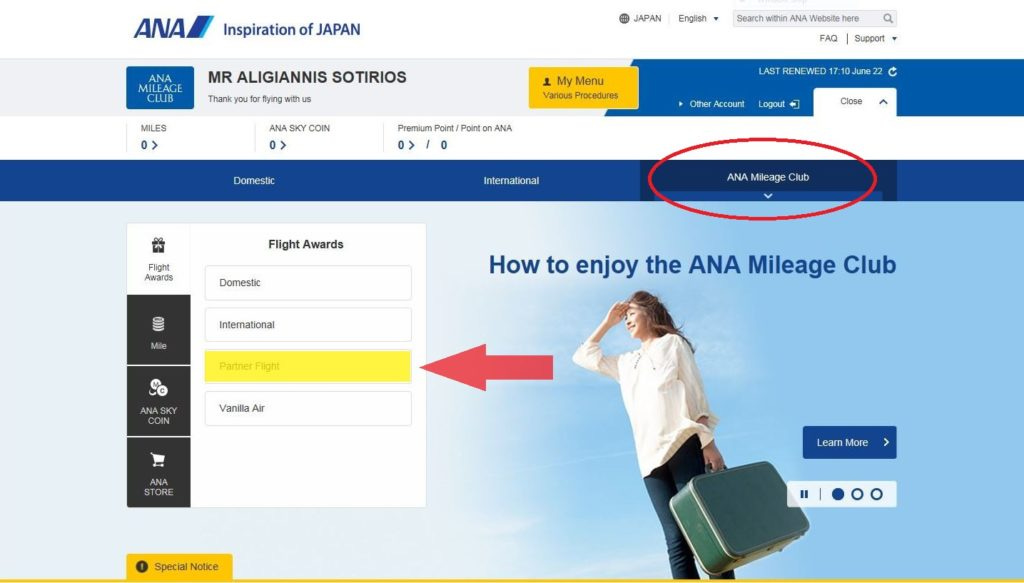Image resolution: width=1024 pixels, height=583 pixels.
Task: Click the Special Notice exclamation icon
Action: pos(142,567)
